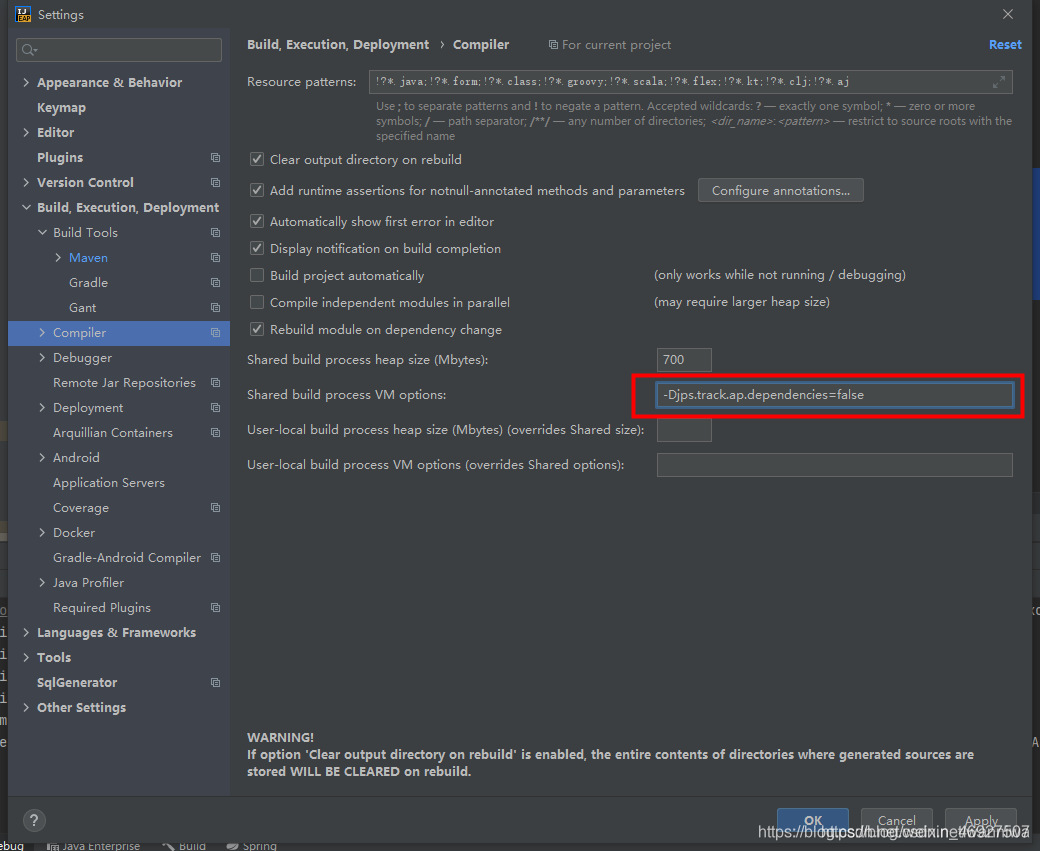Click the IntelliJ Settings window icon
Viewport: 1040px width, 851px height.
23,14
